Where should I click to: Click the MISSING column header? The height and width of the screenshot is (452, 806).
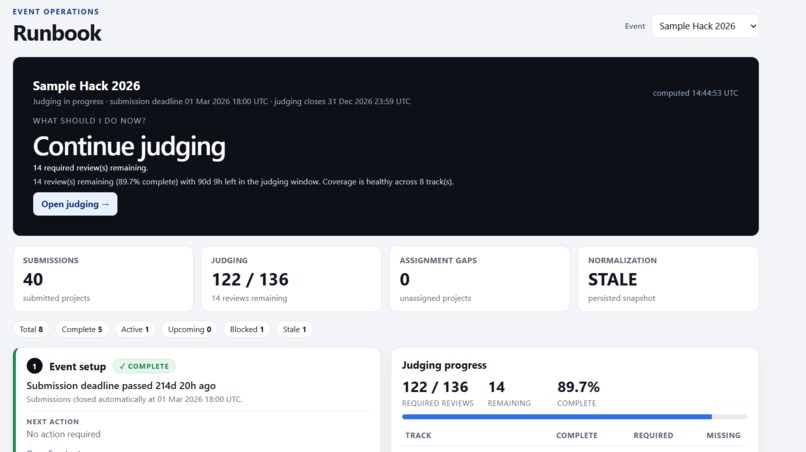point(723,436)
